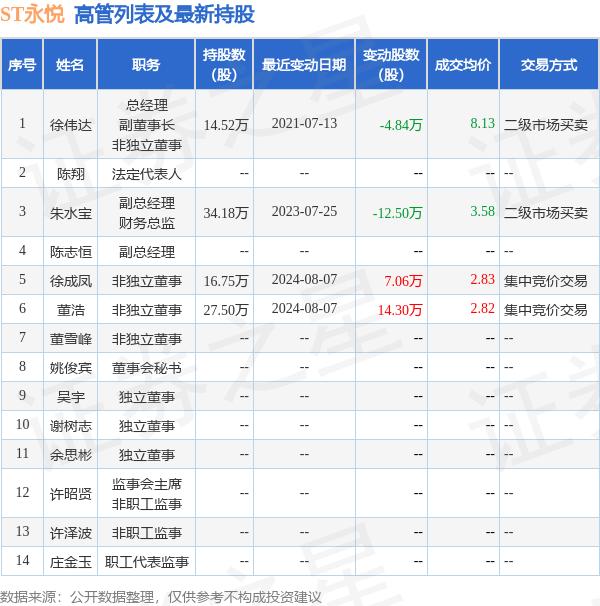Image resolution: width=600 pixels, height=606 pixels.
Task: Click the 高管列表及最新持股 heading
Action: [x=164, y=14]
